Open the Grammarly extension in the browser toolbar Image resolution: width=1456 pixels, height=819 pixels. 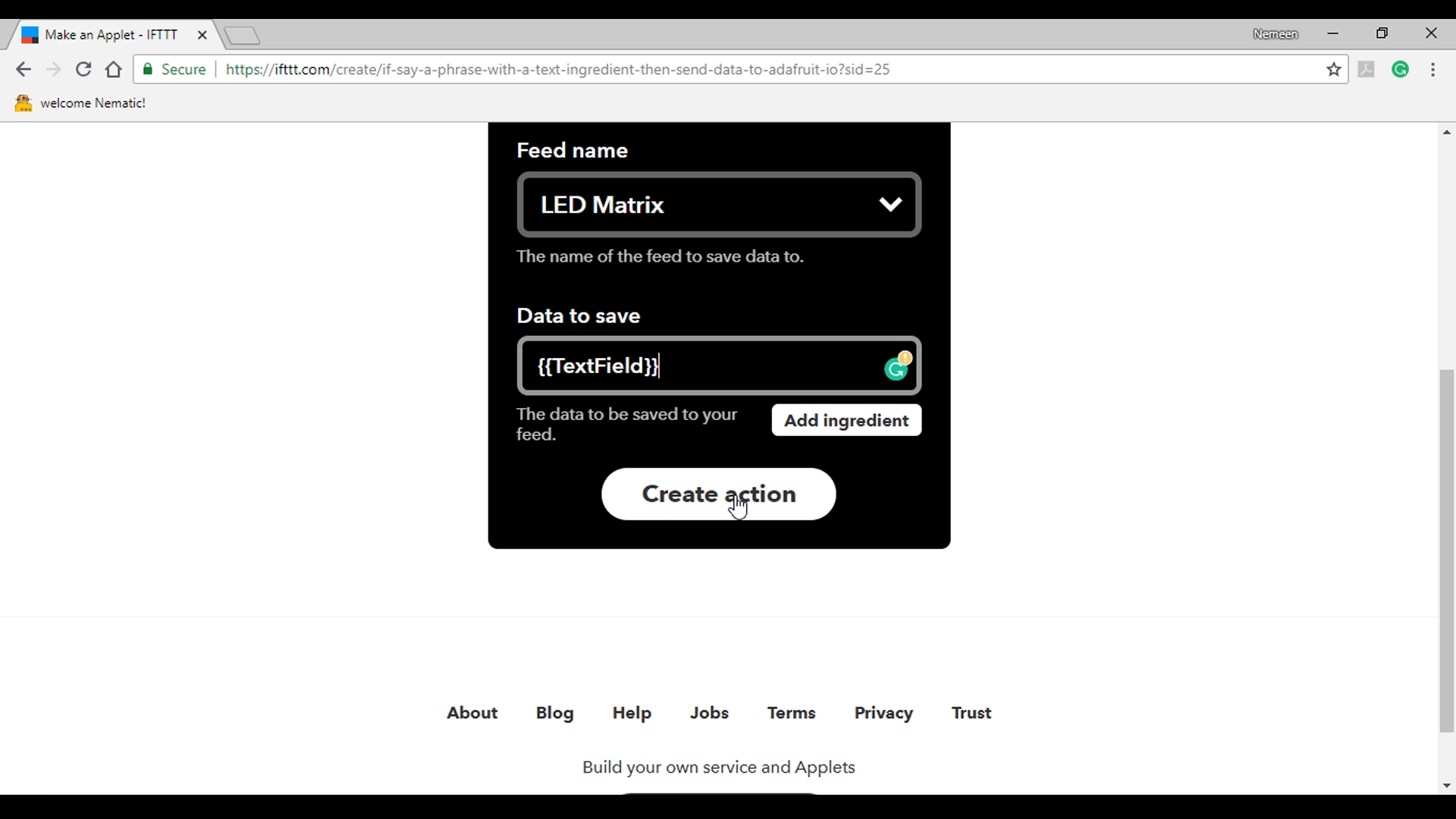tap(1401, 70)
